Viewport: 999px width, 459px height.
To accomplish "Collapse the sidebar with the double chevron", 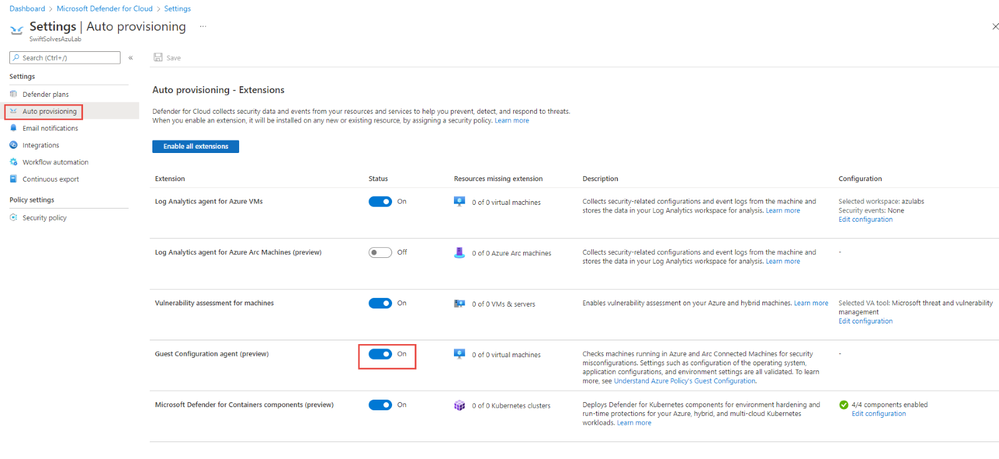I will [x=131, y=58].
